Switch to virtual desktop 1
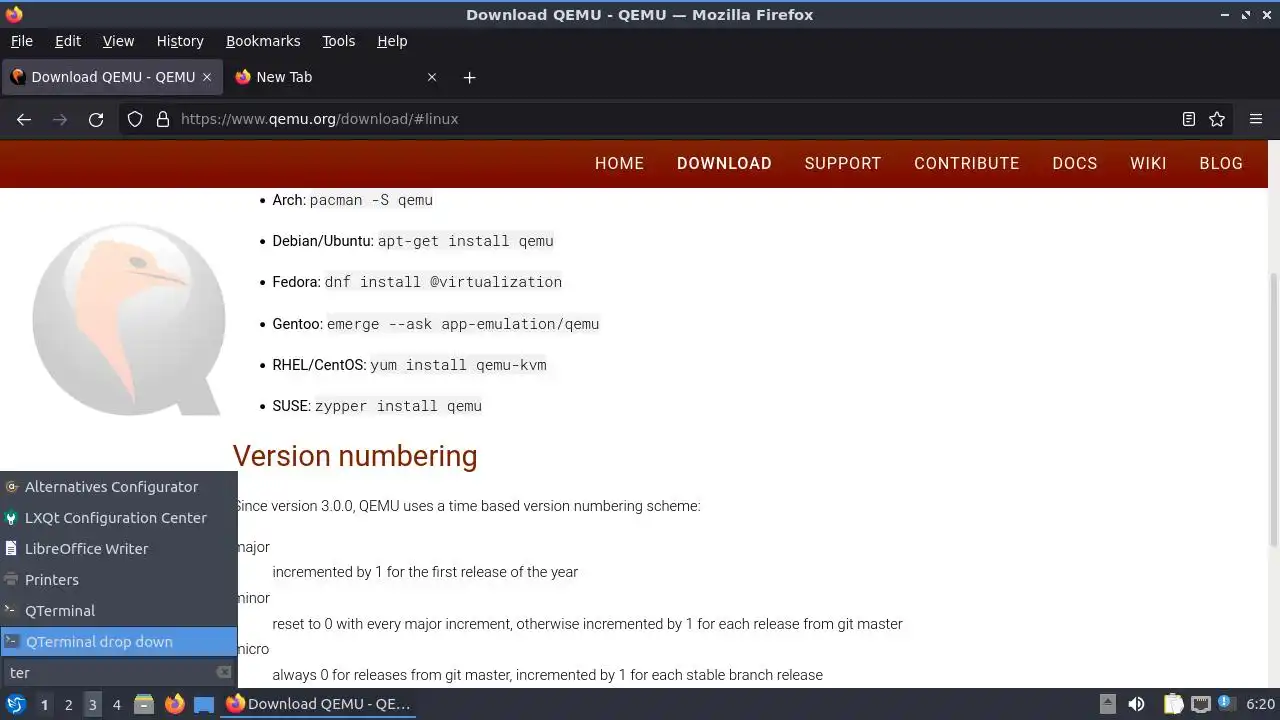 point(44,705)
